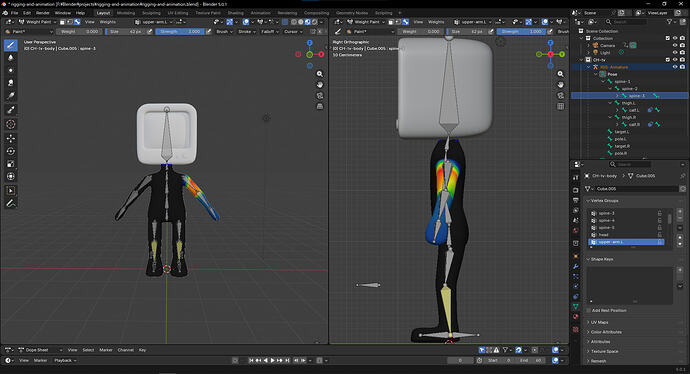Open the Tool properties tab
The image size is (690, 374).
[x=576, y=177]
